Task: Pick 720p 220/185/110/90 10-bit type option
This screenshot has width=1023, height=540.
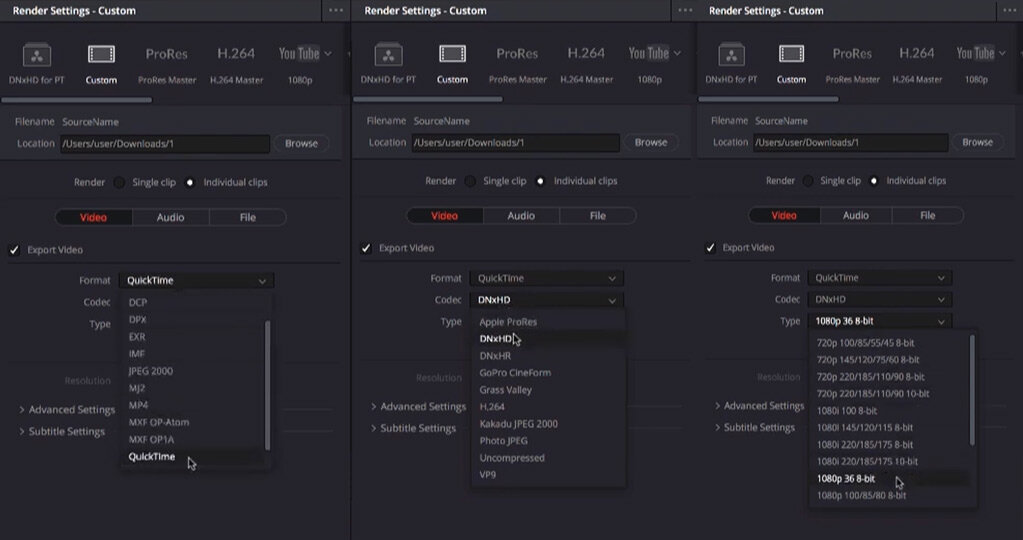Action: [x=873, y=394]
